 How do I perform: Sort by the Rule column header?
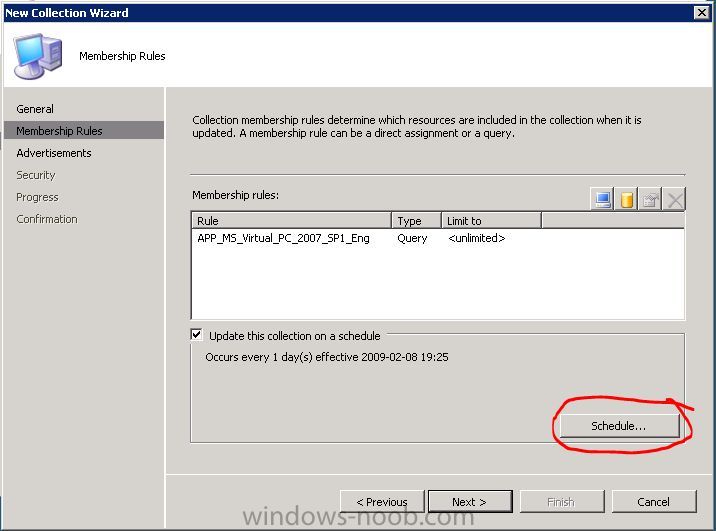click(x=291, y=221)
